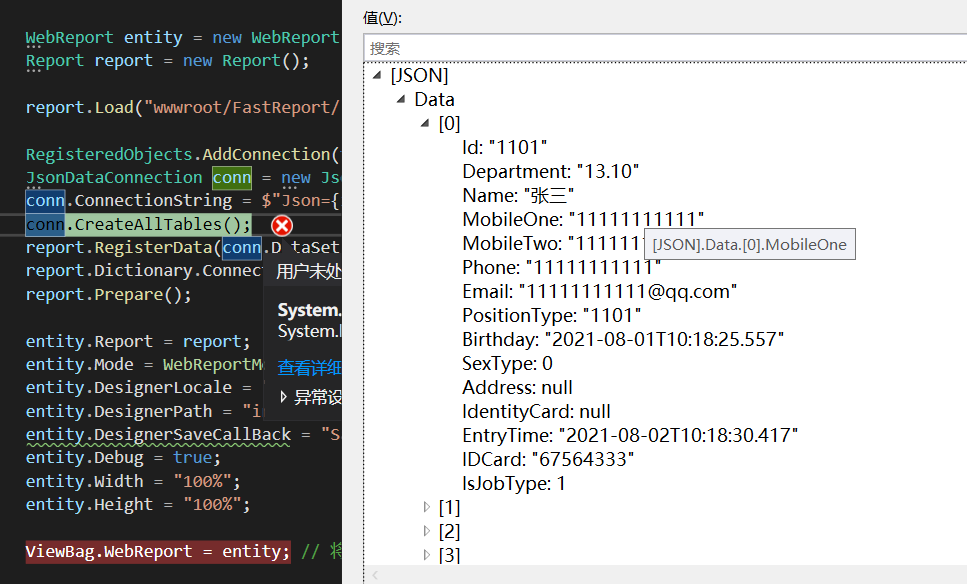
Task: Click the red exception error icon
Action: point(281,226)
